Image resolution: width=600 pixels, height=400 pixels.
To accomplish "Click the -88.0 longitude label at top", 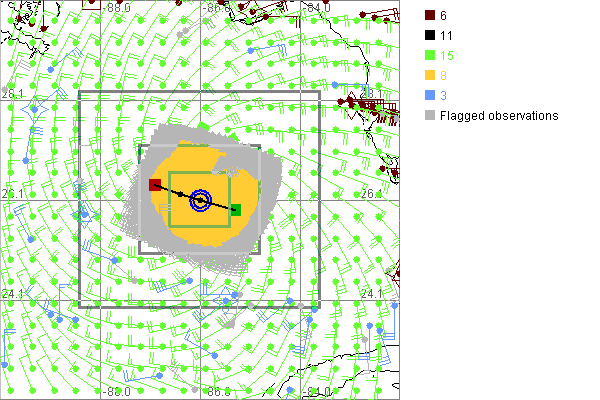I will pyautogui.click(x=118, y=7).
